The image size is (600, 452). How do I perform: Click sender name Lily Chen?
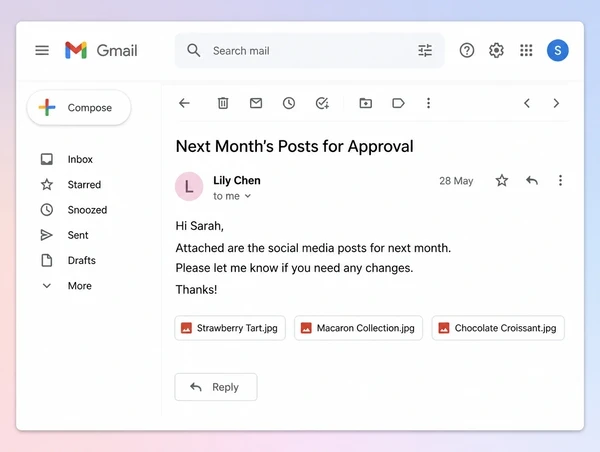[x=237, y=180]
